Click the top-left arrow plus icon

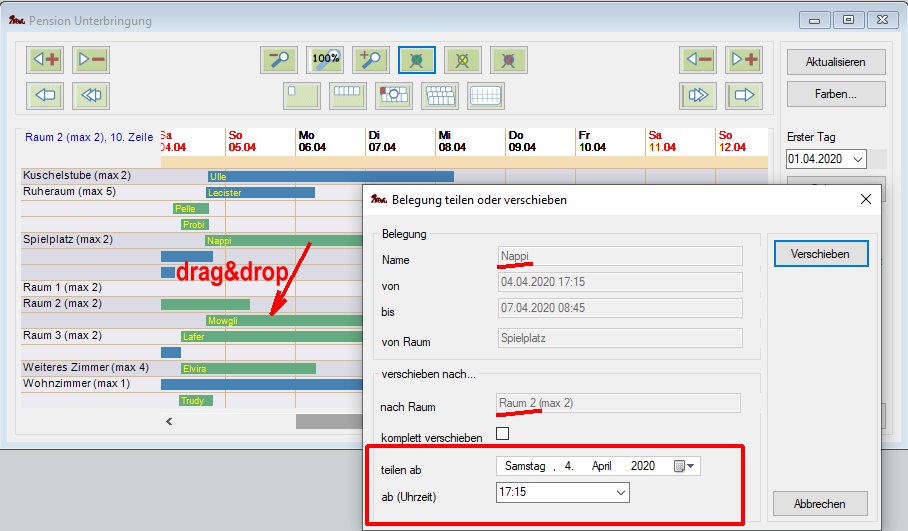click(45, 60)
